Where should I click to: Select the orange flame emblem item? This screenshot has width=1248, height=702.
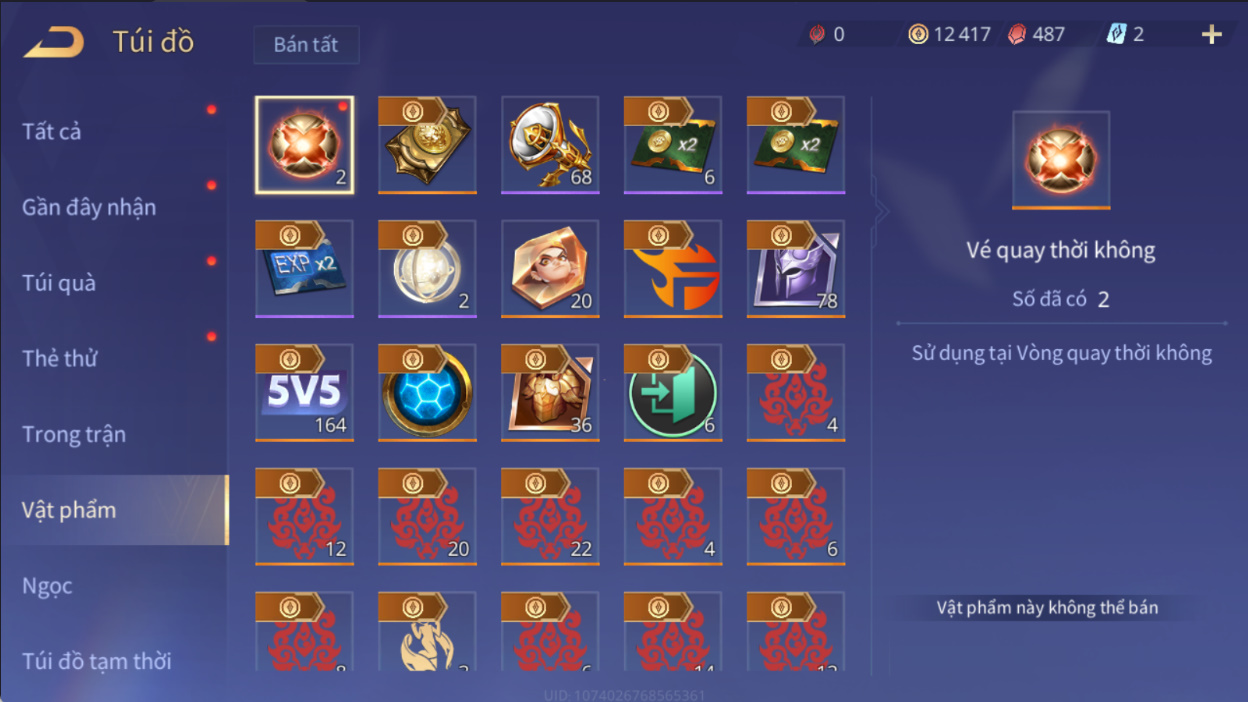coord(673,268)
